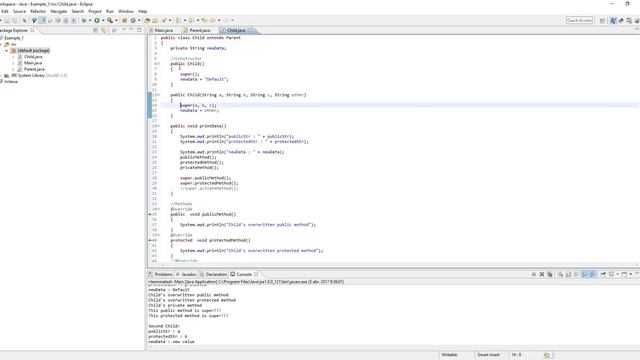640x360 pixels.
Task: Click the green Run button in toolbar
Action: click(97, 20)
